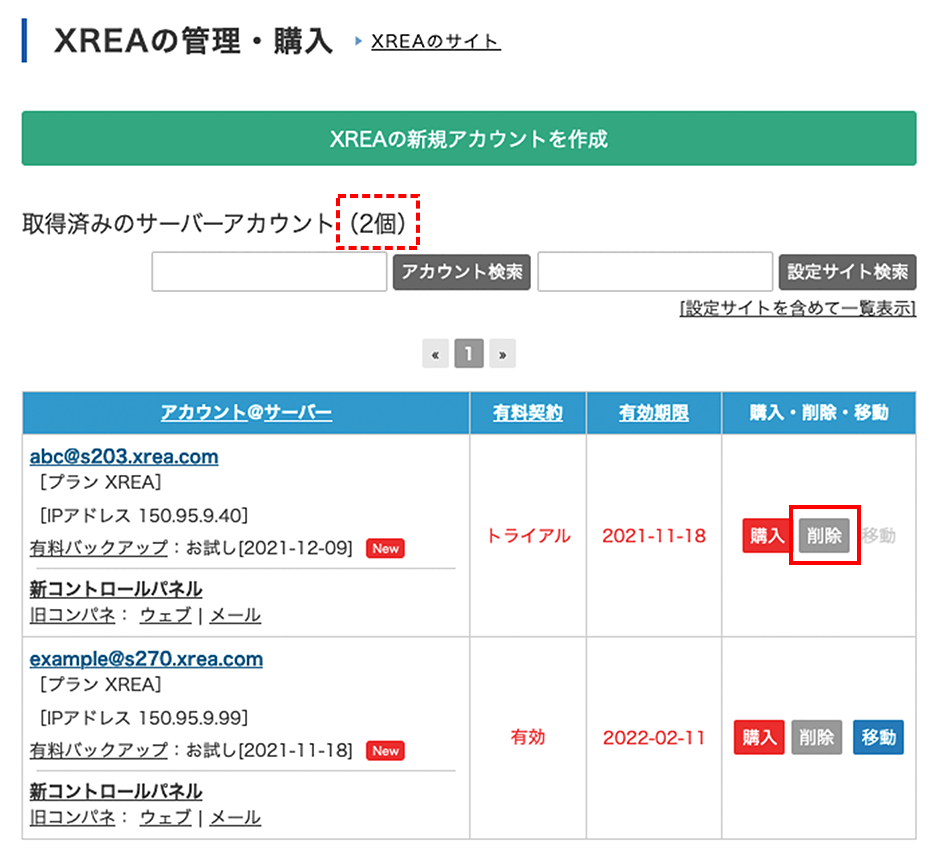Image resolution: width=941 pixels, height=855 pixels.
Task: Click 削除 for abc@s203.xrea.com
Action: coord(825,535)
